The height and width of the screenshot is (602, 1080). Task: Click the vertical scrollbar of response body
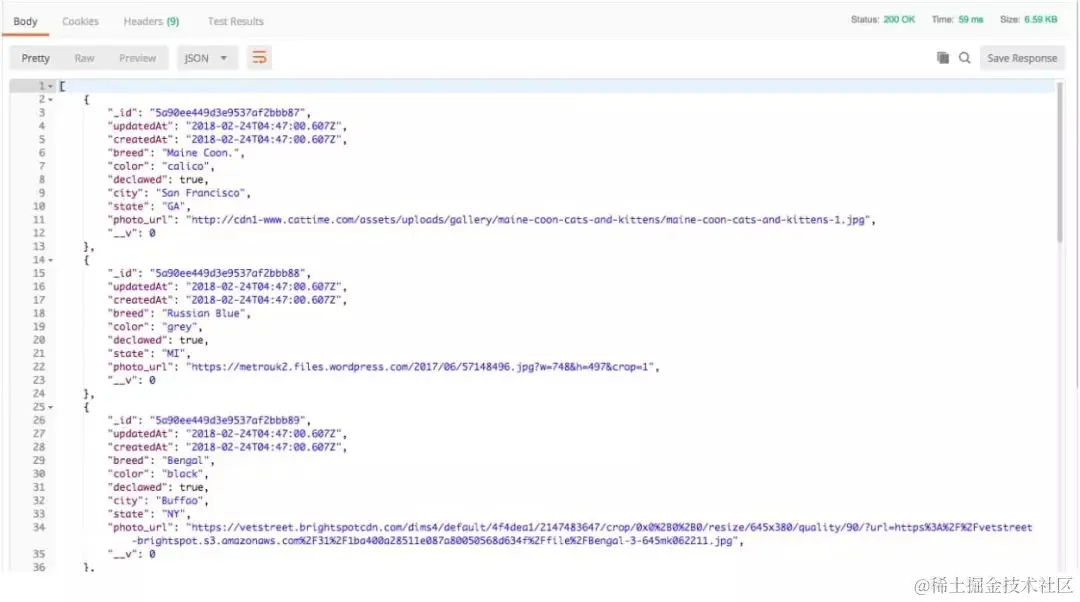[x=1059, y=163]
